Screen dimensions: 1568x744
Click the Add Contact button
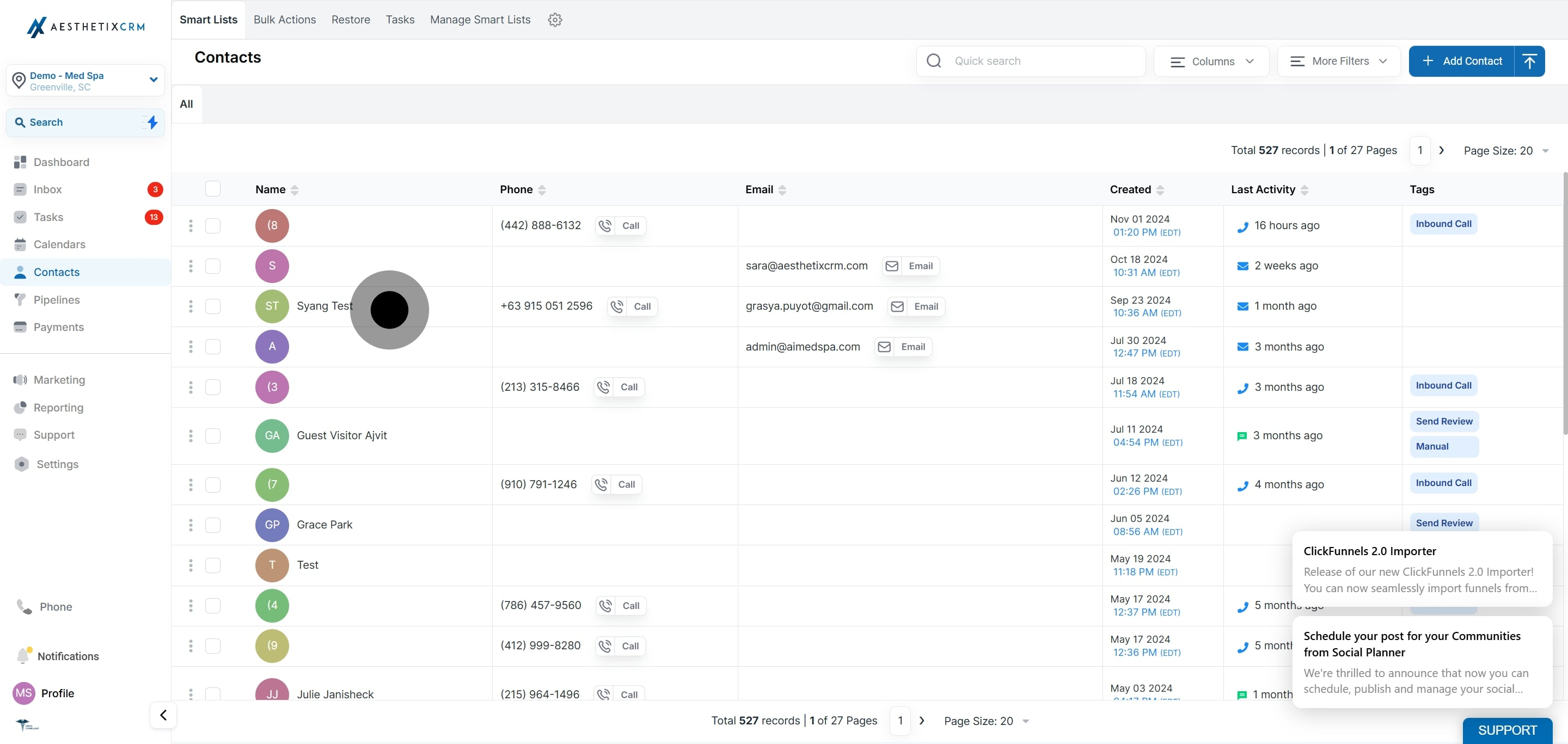click(x=1461, y=61)
